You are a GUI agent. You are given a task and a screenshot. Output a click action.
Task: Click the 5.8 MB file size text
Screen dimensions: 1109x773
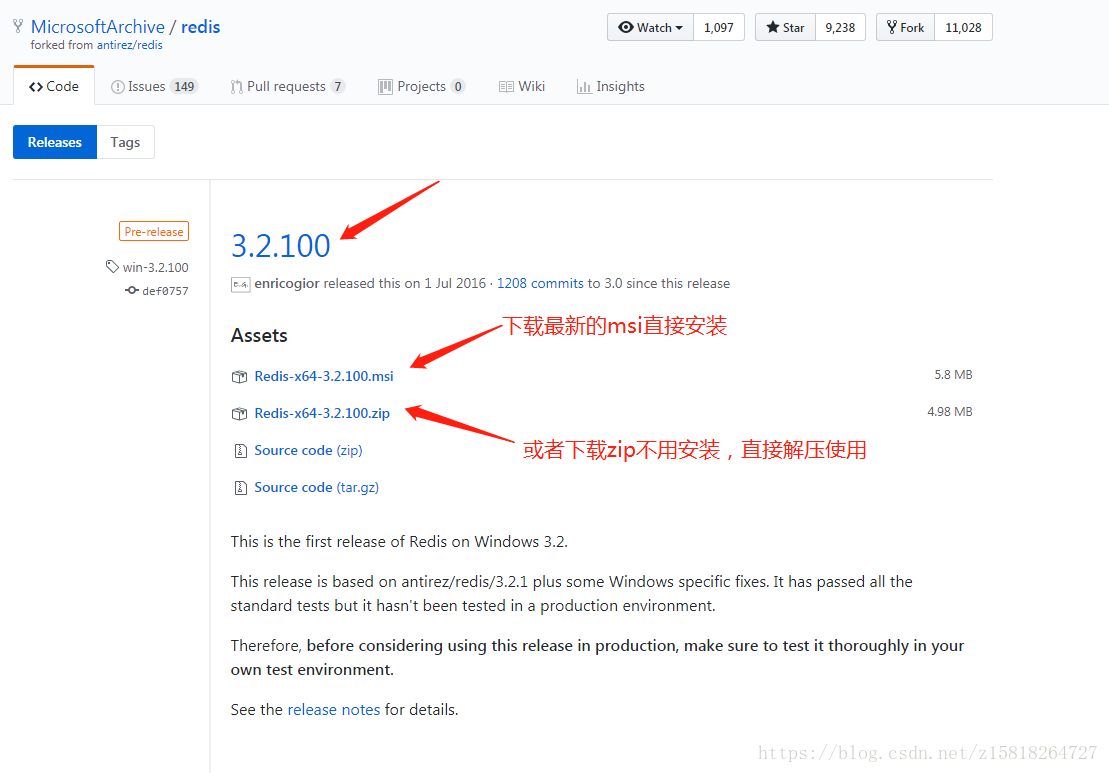(x=953, y=375)
